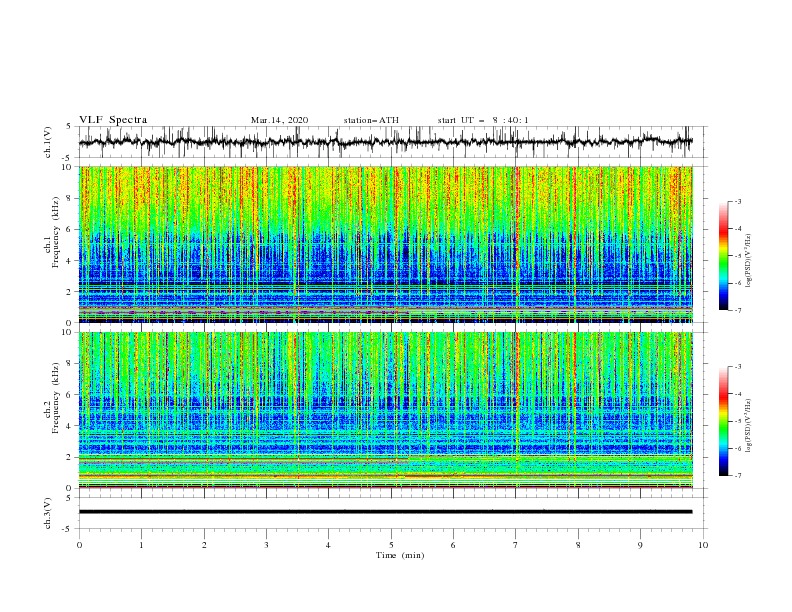Click the time axis tick label "3"
The width and height of the screenshot is (792, 612).
266,545
